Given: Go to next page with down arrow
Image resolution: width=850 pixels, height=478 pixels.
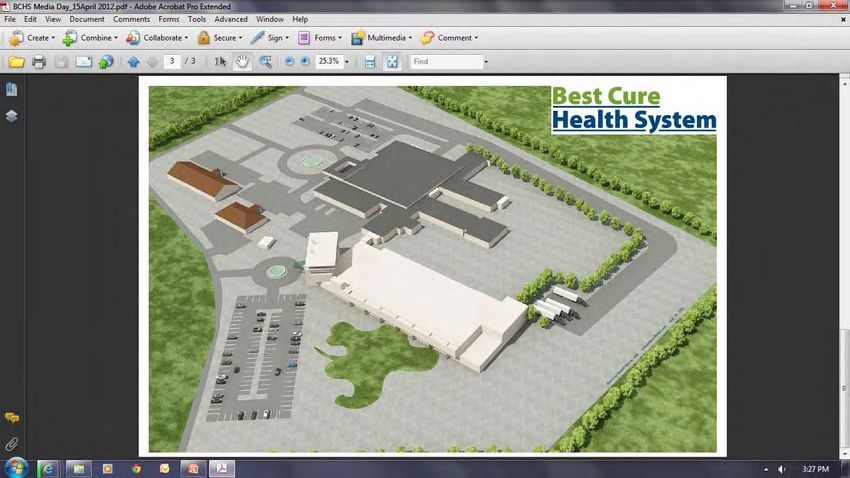Looking at the screenshot, I should (x=152, y=62).
